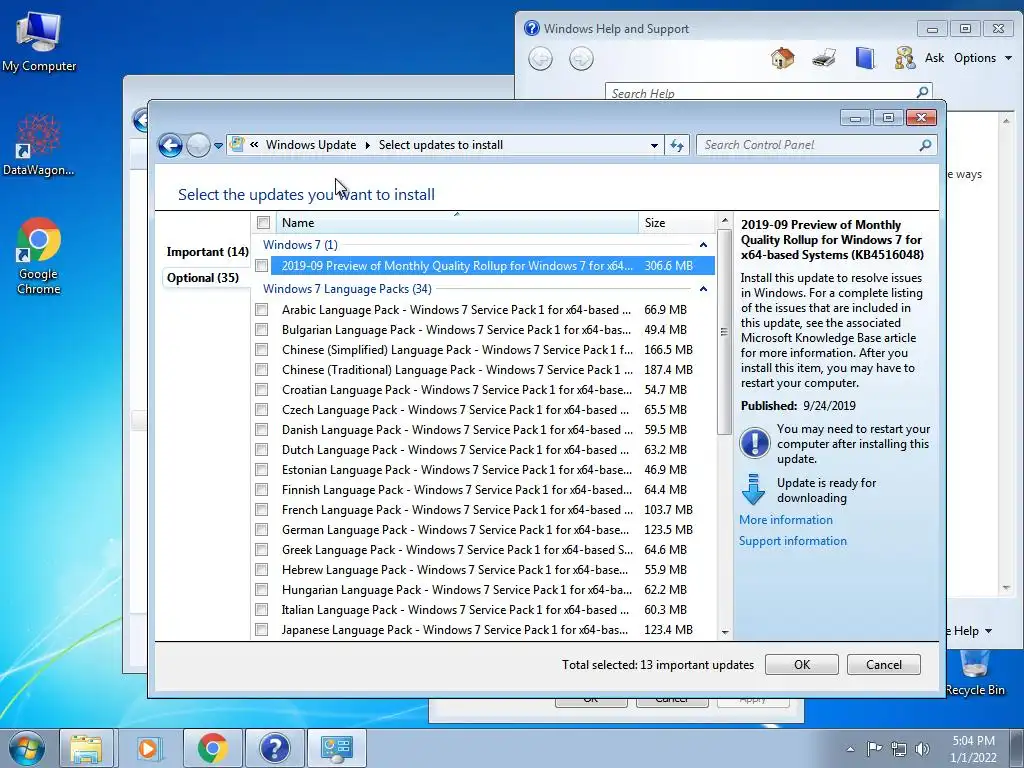Open address bar history dropdown arrow
Viewport: 1024px width, 768px height.
[x=654, y=146]
